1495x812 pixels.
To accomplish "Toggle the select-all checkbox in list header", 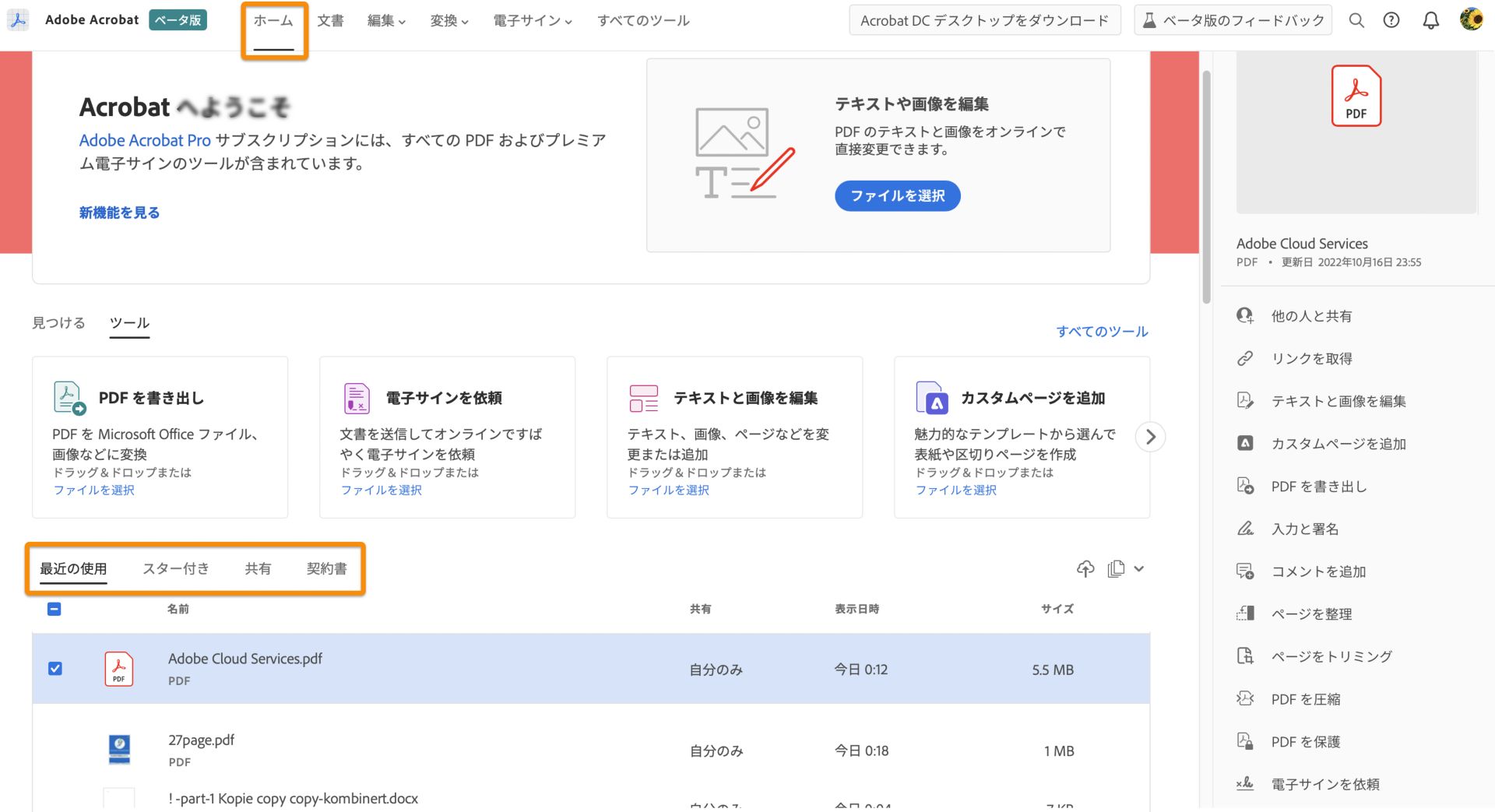I will click(55, 609).
